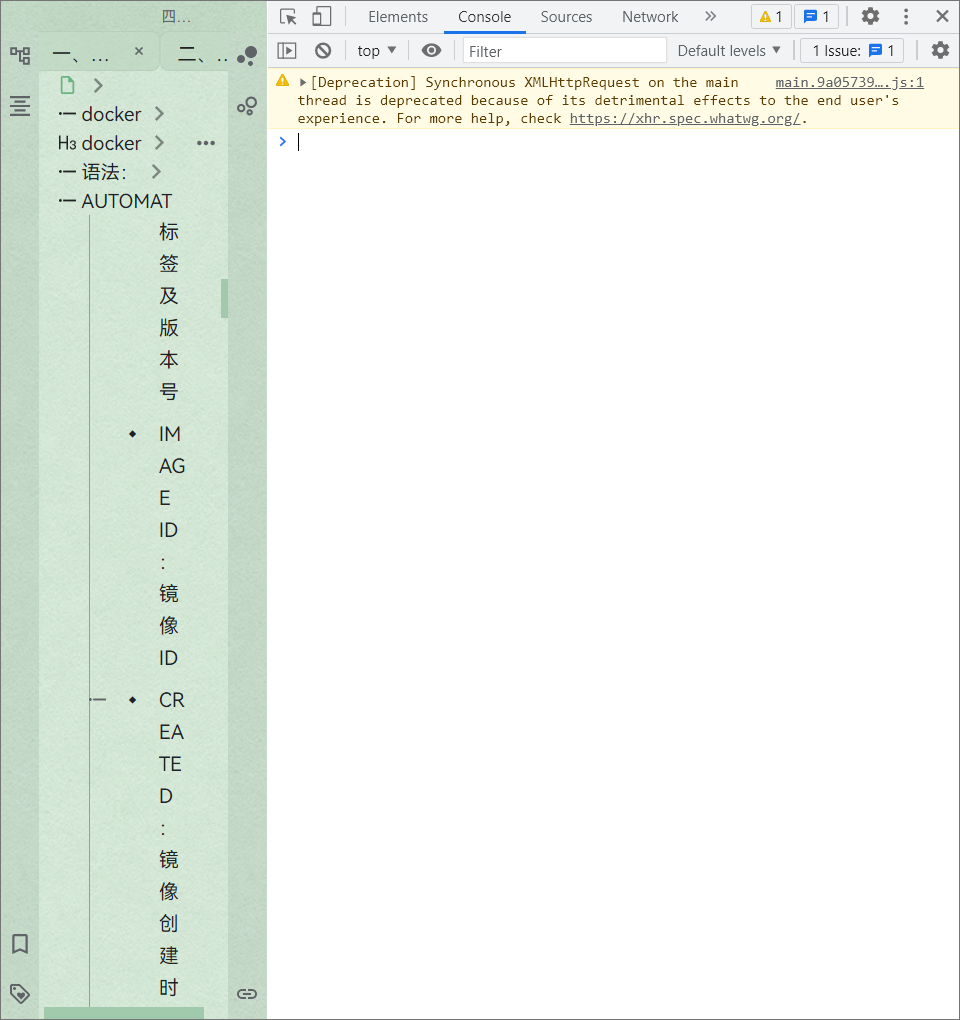Screen dimensions: 960x1020
Task: Open the graph view icon beside tabs
Action: tap(247, 56)
